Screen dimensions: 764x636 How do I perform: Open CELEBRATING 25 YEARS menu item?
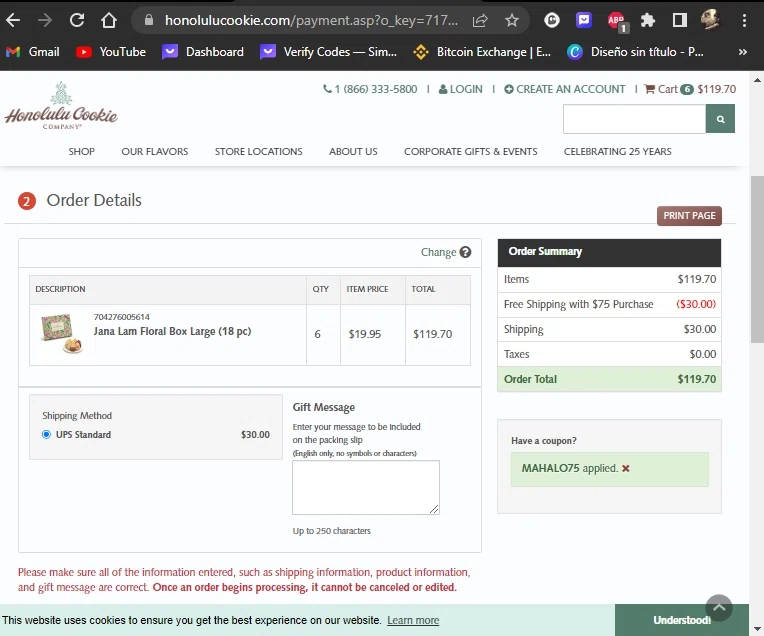tap(617, 152)
